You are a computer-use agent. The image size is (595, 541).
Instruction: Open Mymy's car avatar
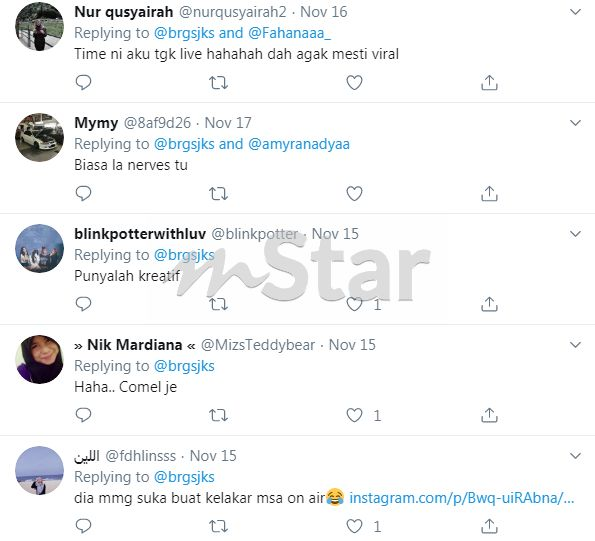click(39, 137)
